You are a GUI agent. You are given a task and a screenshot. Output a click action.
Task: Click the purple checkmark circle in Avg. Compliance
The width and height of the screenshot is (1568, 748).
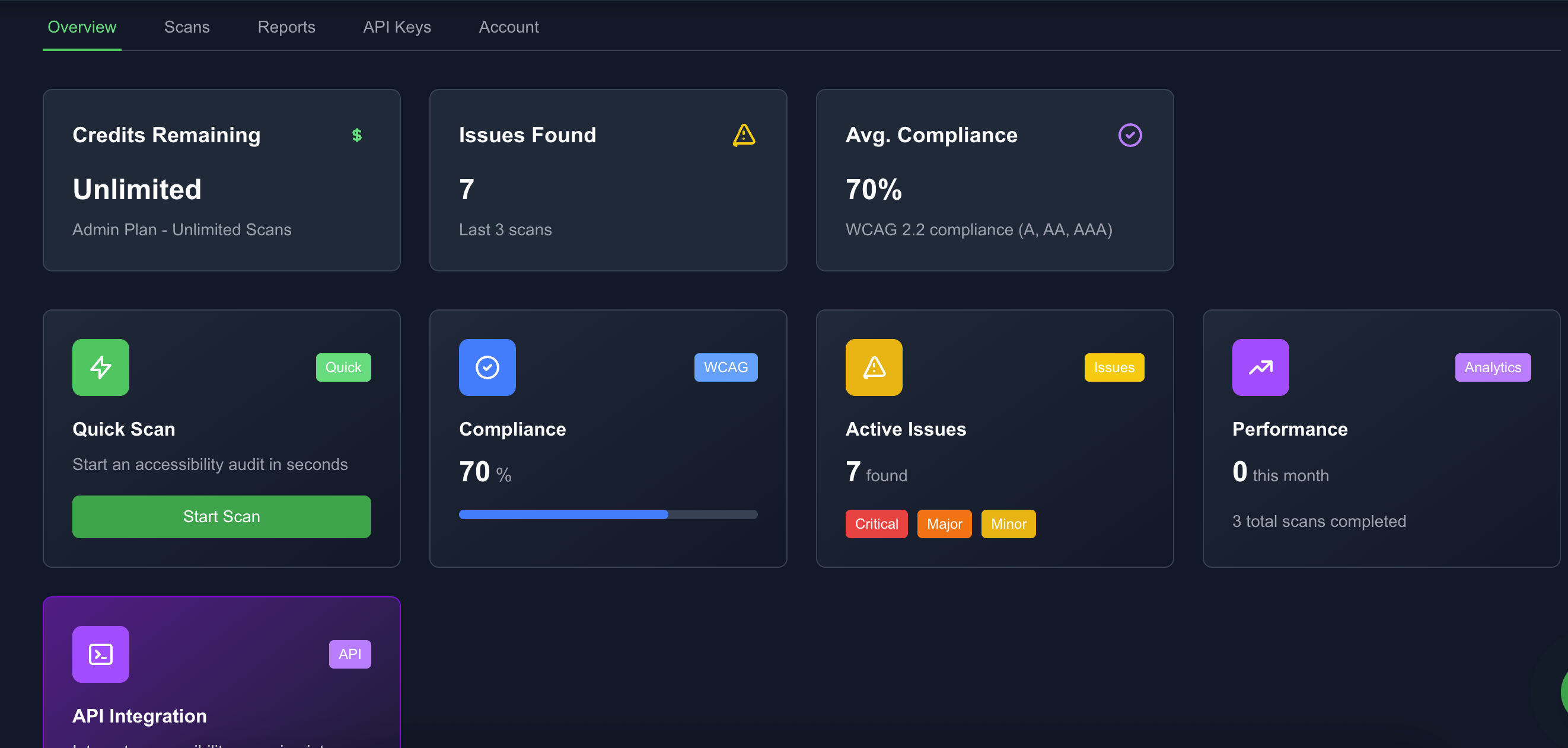(x=1129, y=135)
